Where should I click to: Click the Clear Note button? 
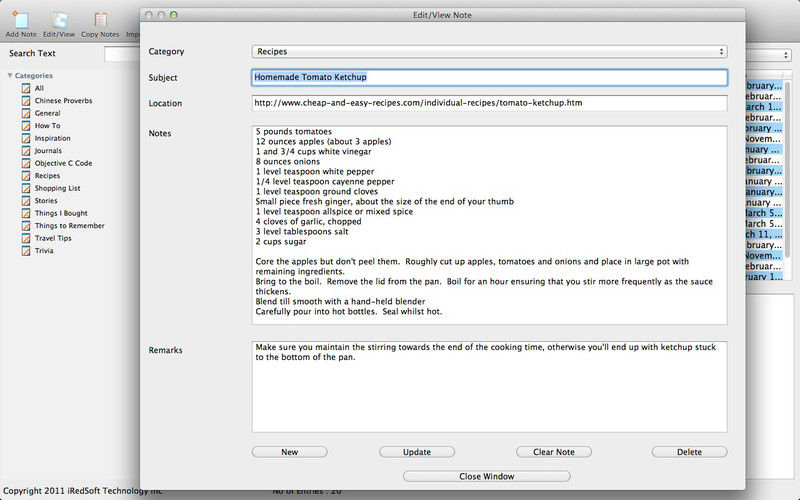[x=553, y=452]
